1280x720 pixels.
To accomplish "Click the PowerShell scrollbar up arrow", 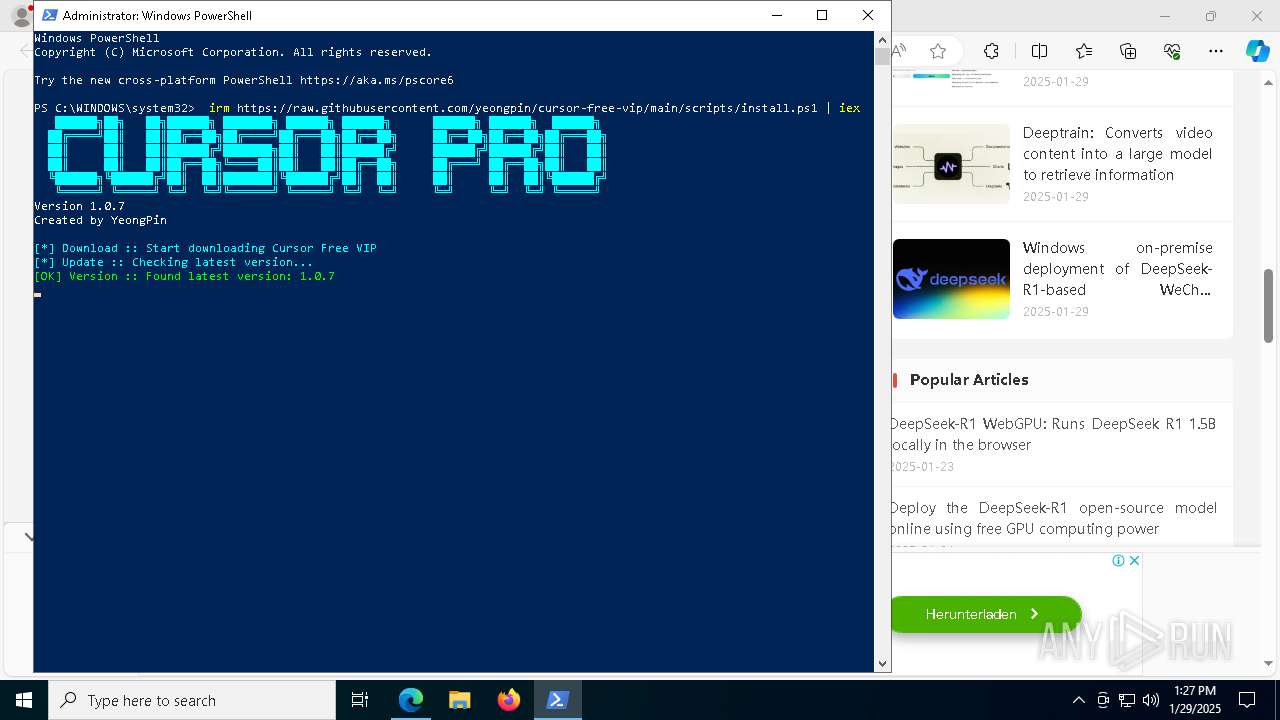I will (x=882, y=39).
